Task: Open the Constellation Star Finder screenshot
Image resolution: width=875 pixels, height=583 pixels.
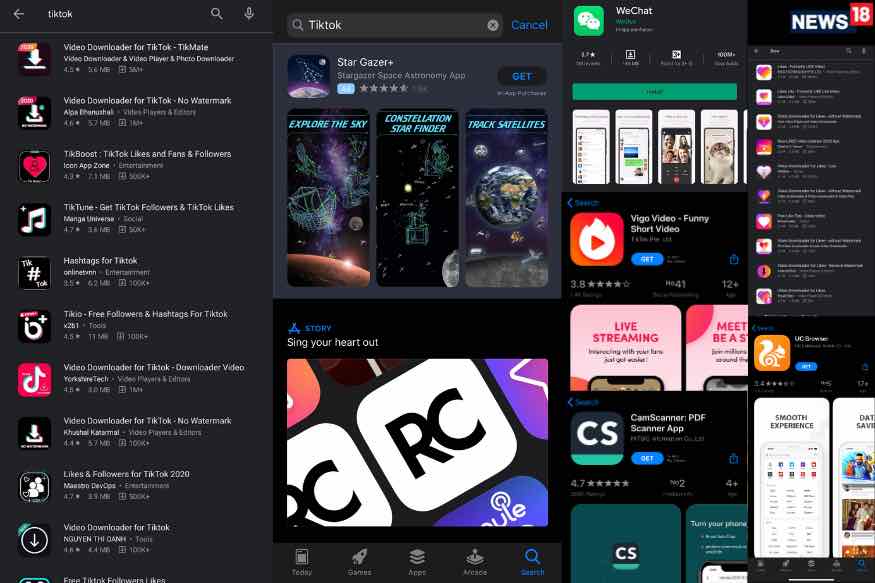Action: [417, 198]
